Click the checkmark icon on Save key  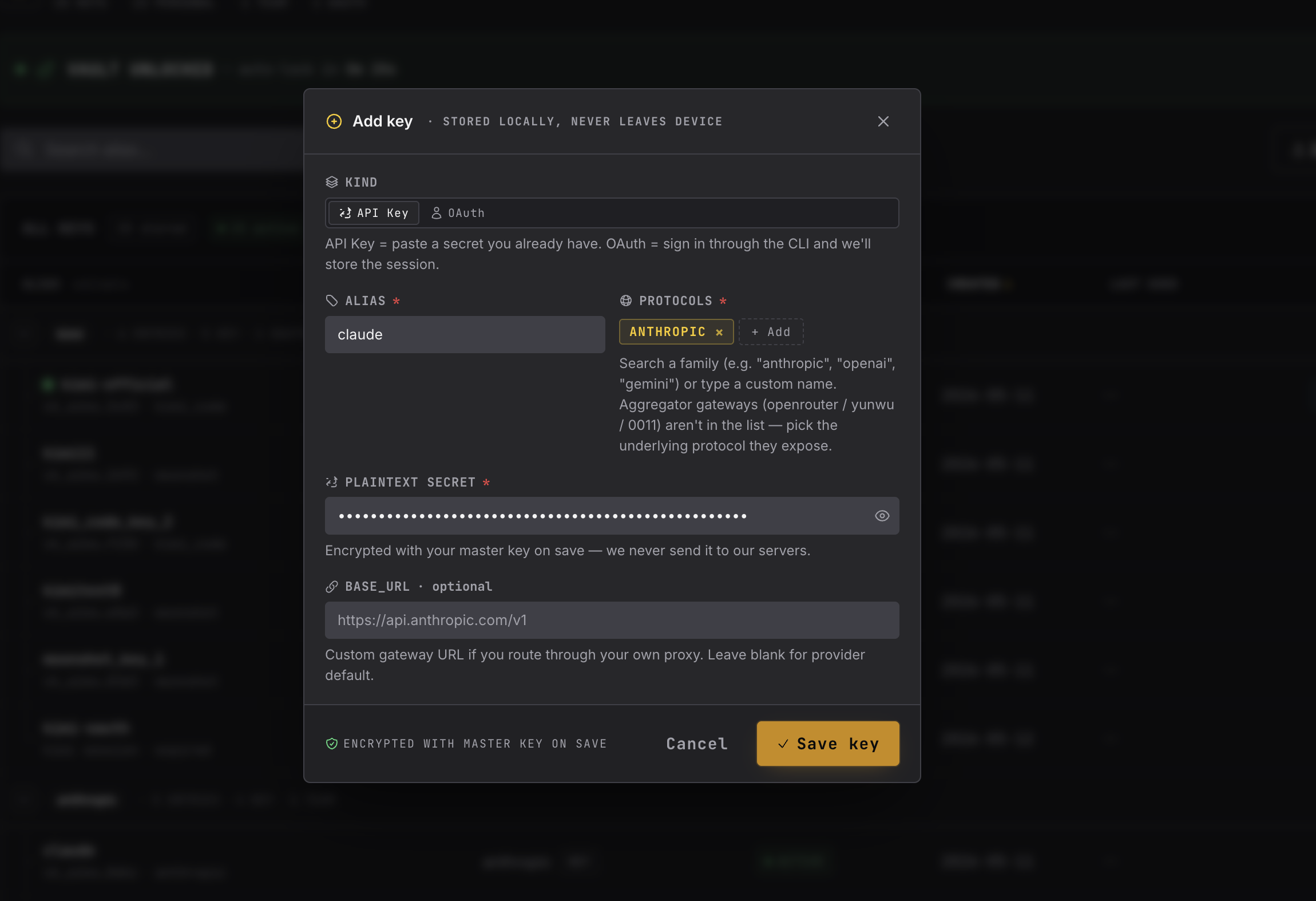[x=783, y=744]
